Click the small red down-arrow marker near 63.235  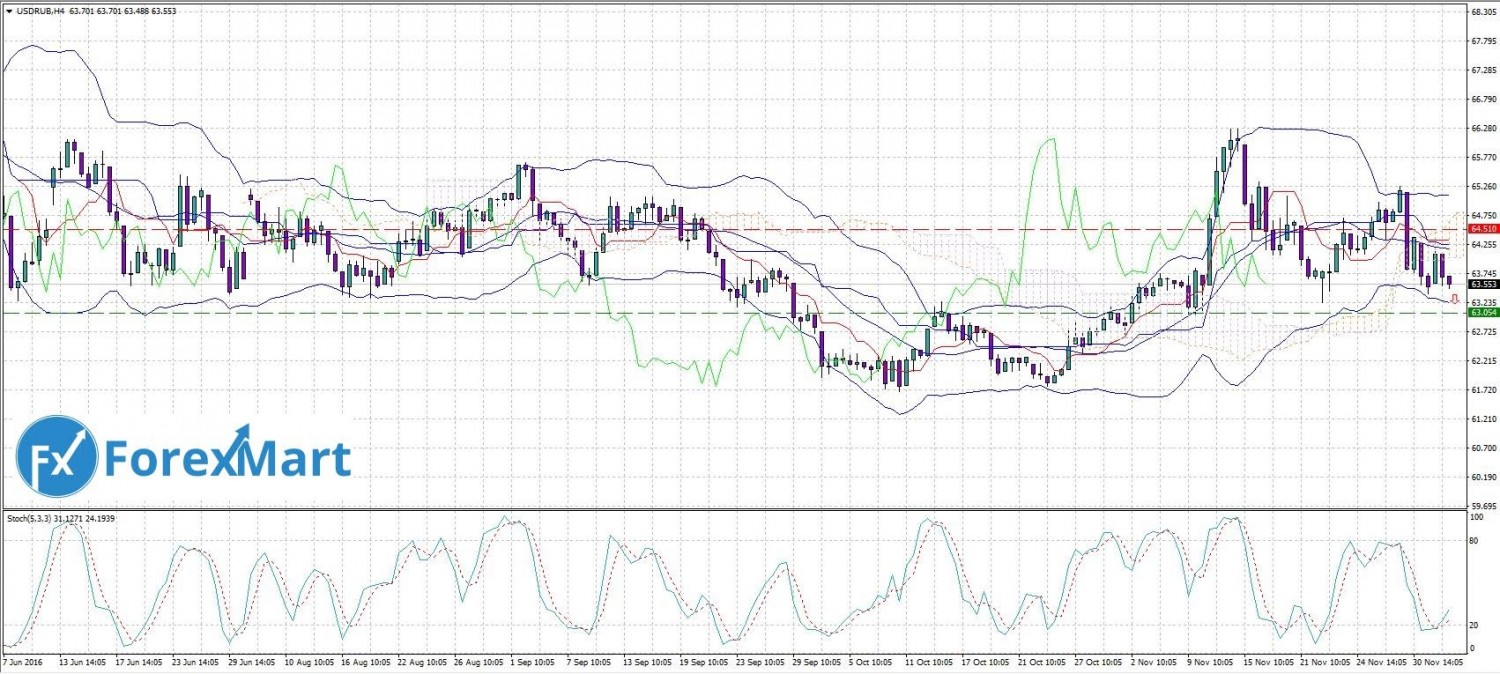tap(1454, 298)
